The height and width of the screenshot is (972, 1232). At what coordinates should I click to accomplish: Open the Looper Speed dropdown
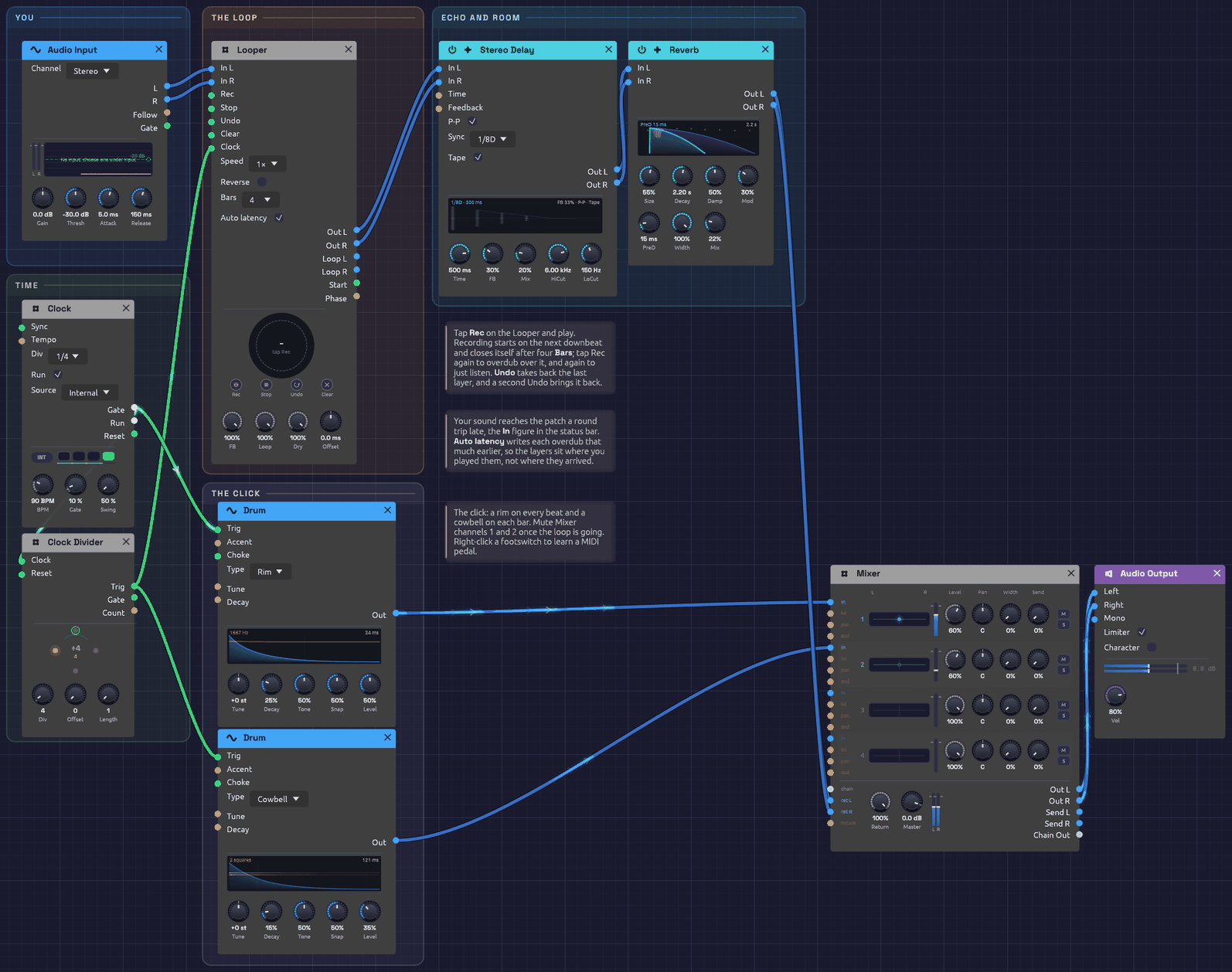pyautogui.click(x=267, y=164)
